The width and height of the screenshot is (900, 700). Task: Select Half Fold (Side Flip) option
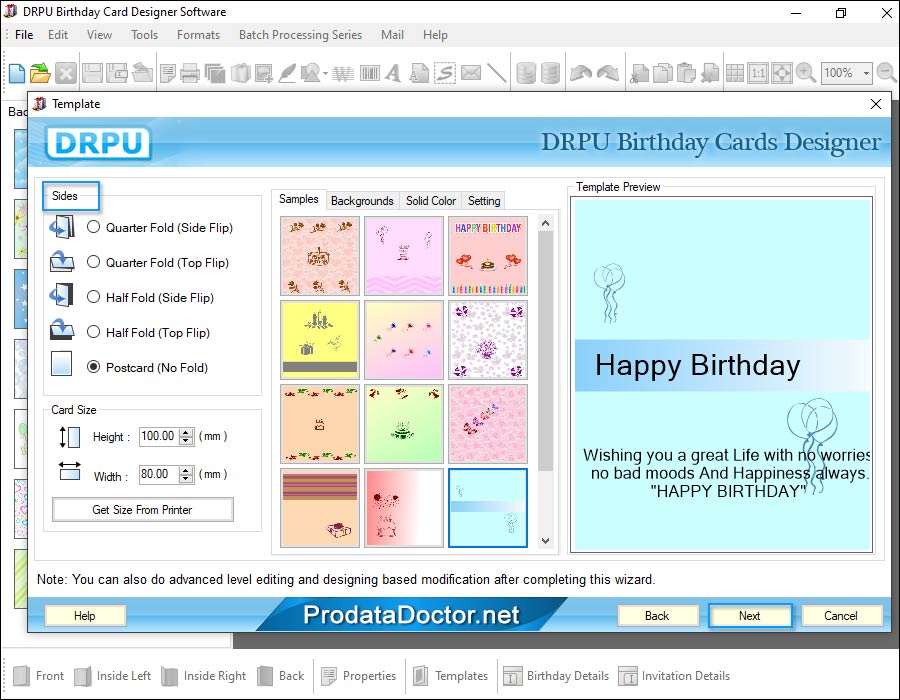[x=93, y=297]
